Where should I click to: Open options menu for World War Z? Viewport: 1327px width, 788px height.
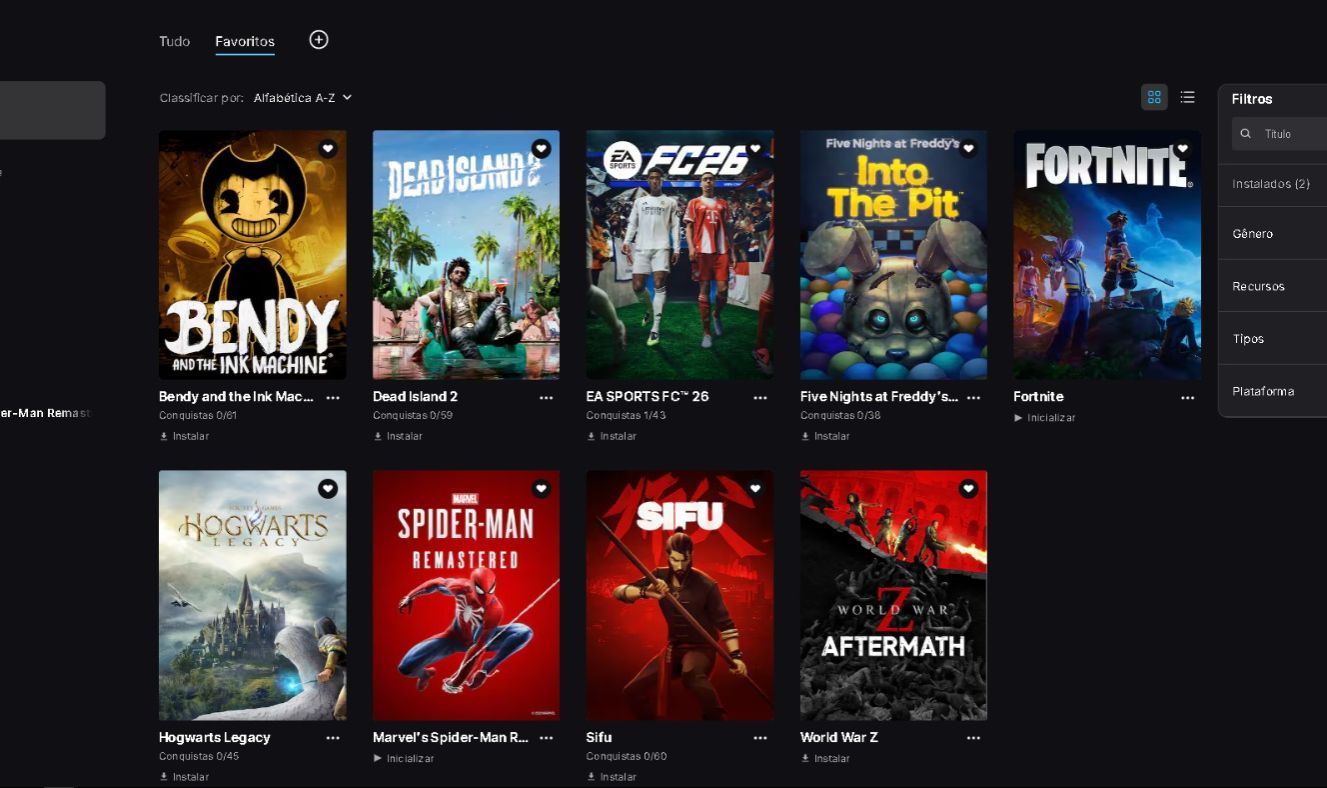(973, 738)
